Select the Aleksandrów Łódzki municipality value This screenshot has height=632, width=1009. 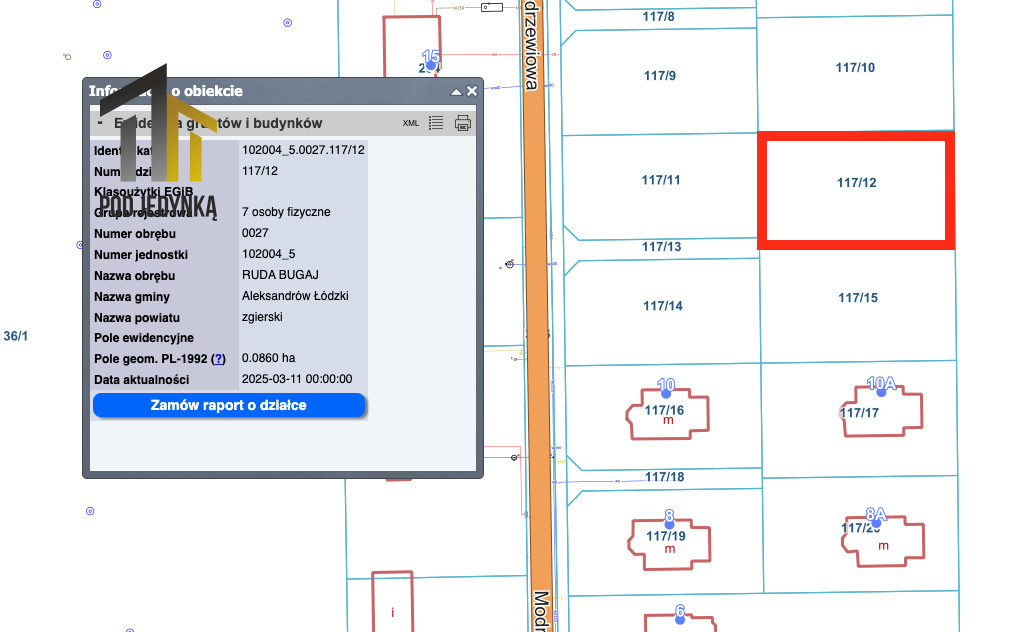pyautogui.click(x=295, y=296)
